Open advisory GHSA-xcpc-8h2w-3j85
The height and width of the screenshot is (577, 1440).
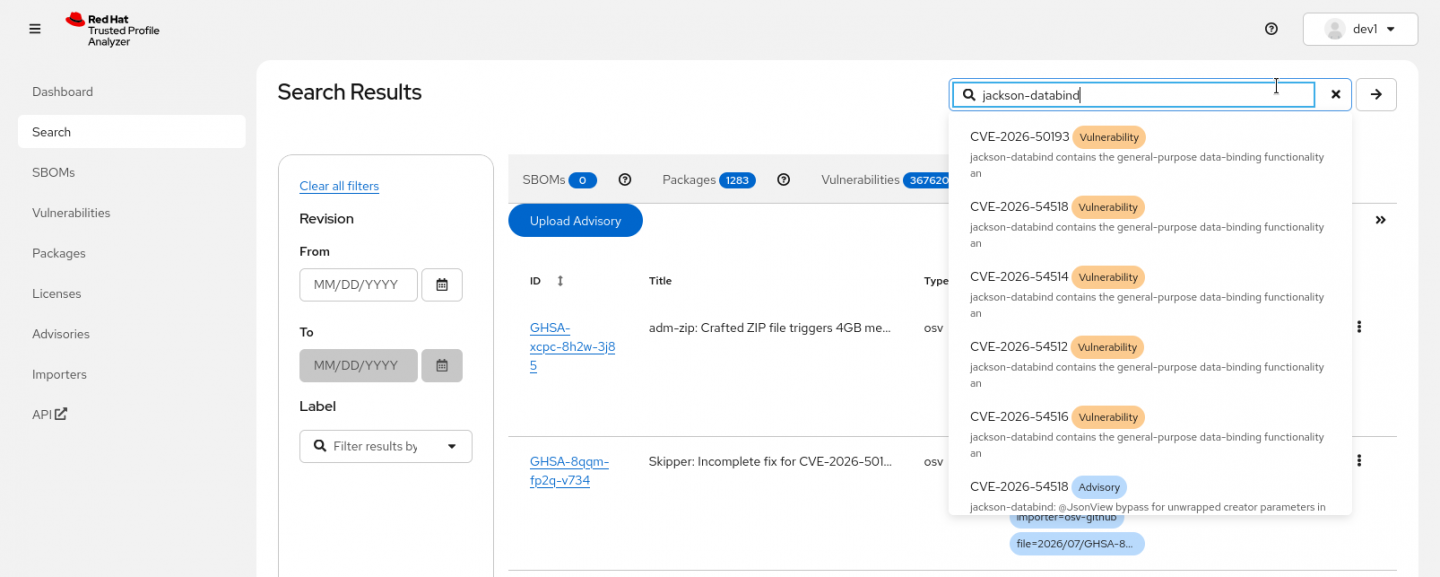[572, 347]
